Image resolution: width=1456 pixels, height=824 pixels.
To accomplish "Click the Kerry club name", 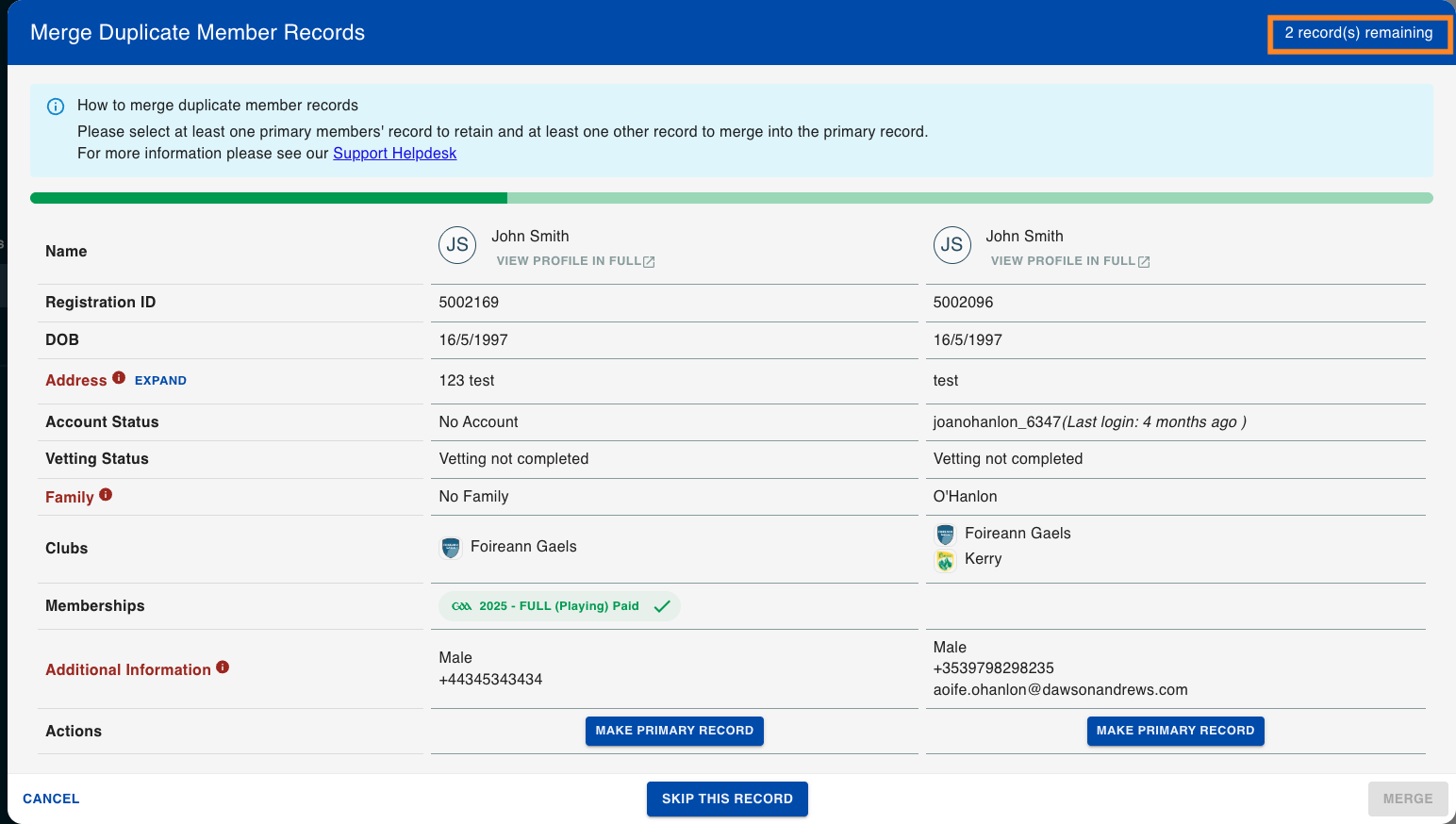I will (x=983, y=559).
